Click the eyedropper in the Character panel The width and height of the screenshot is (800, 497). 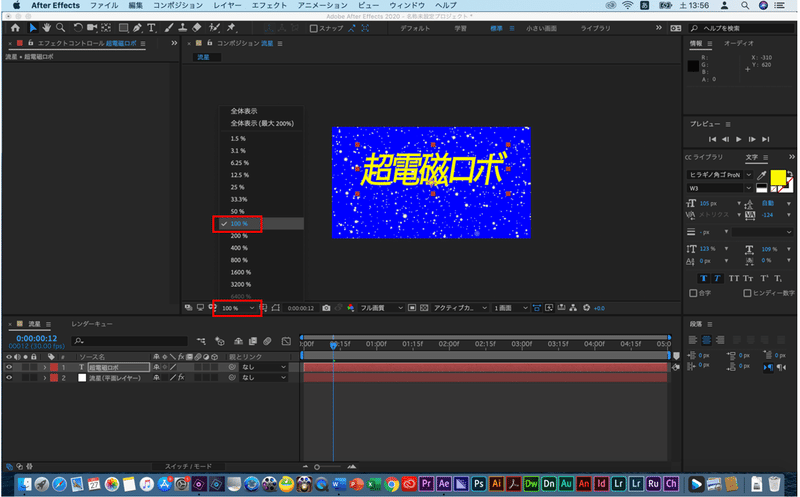[762, 175]
